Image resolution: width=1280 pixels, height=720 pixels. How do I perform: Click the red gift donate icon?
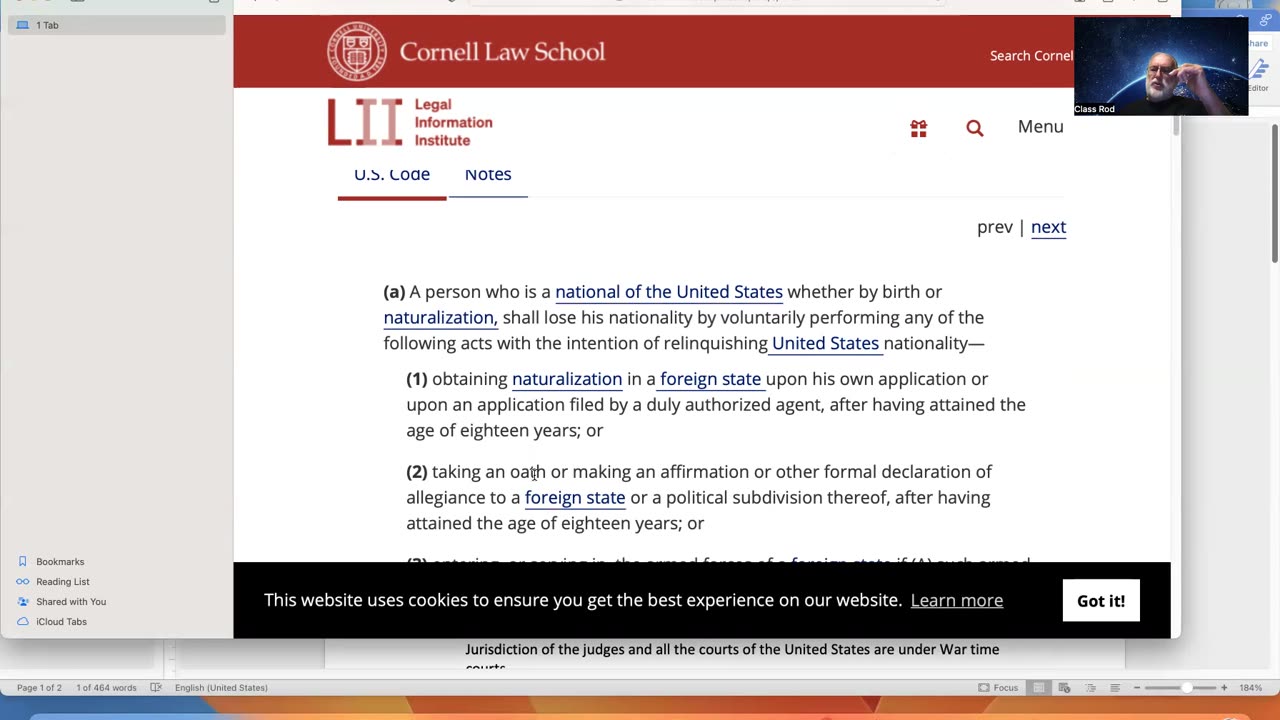click(x=918, y=128)
